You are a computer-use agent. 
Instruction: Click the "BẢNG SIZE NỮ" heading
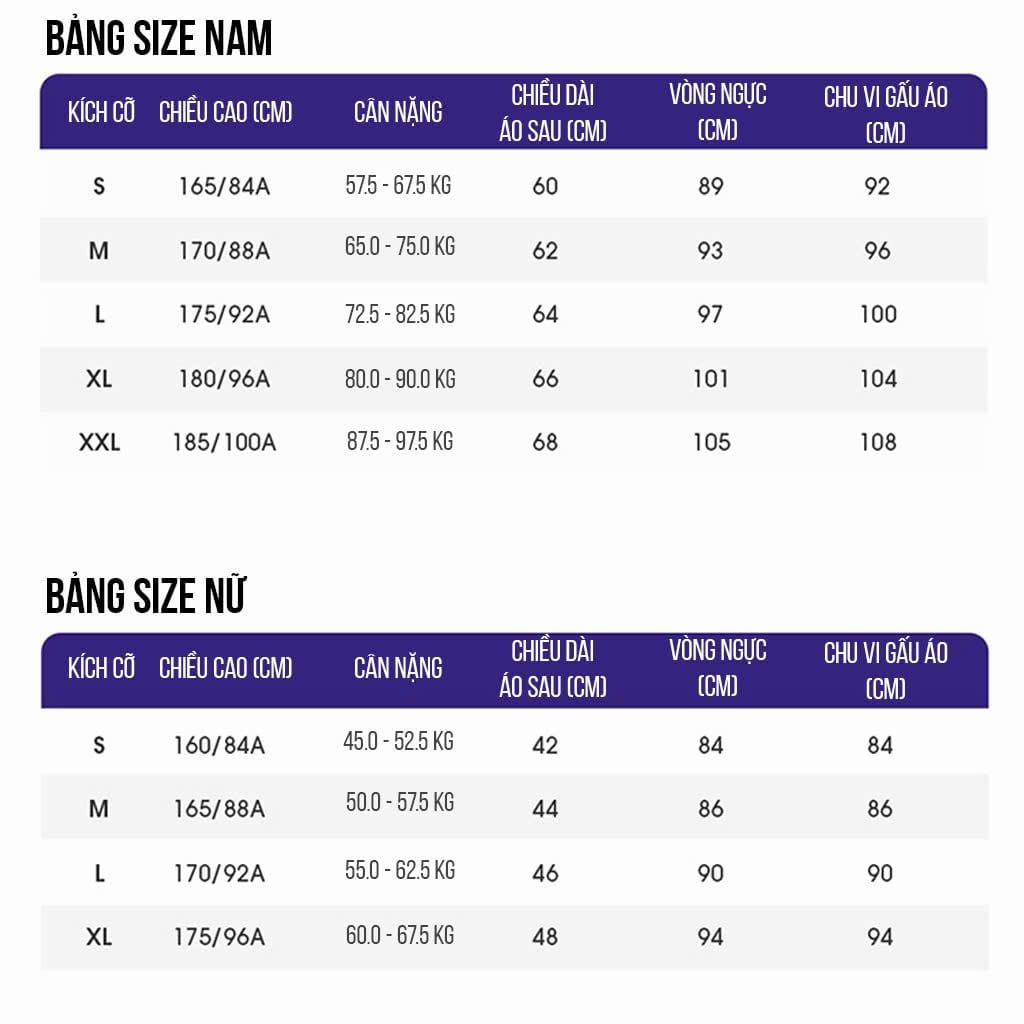pos(146,597)
